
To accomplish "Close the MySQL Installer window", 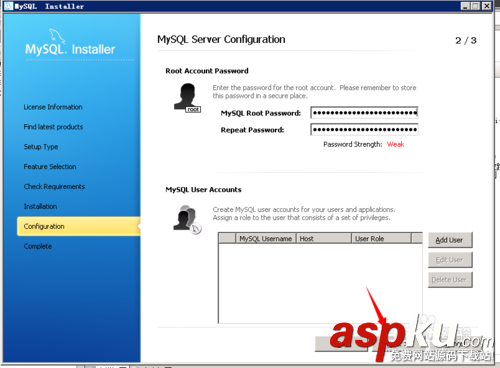I will 487,6.
